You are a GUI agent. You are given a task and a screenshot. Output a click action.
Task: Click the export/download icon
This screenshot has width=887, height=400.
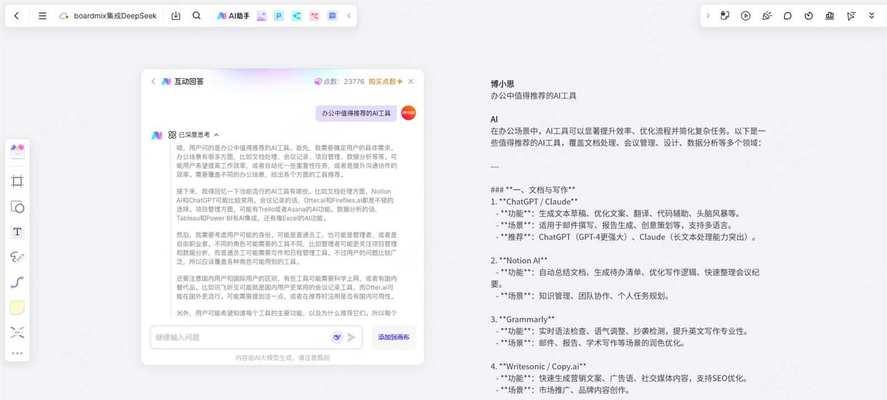[x=176, y=16]
